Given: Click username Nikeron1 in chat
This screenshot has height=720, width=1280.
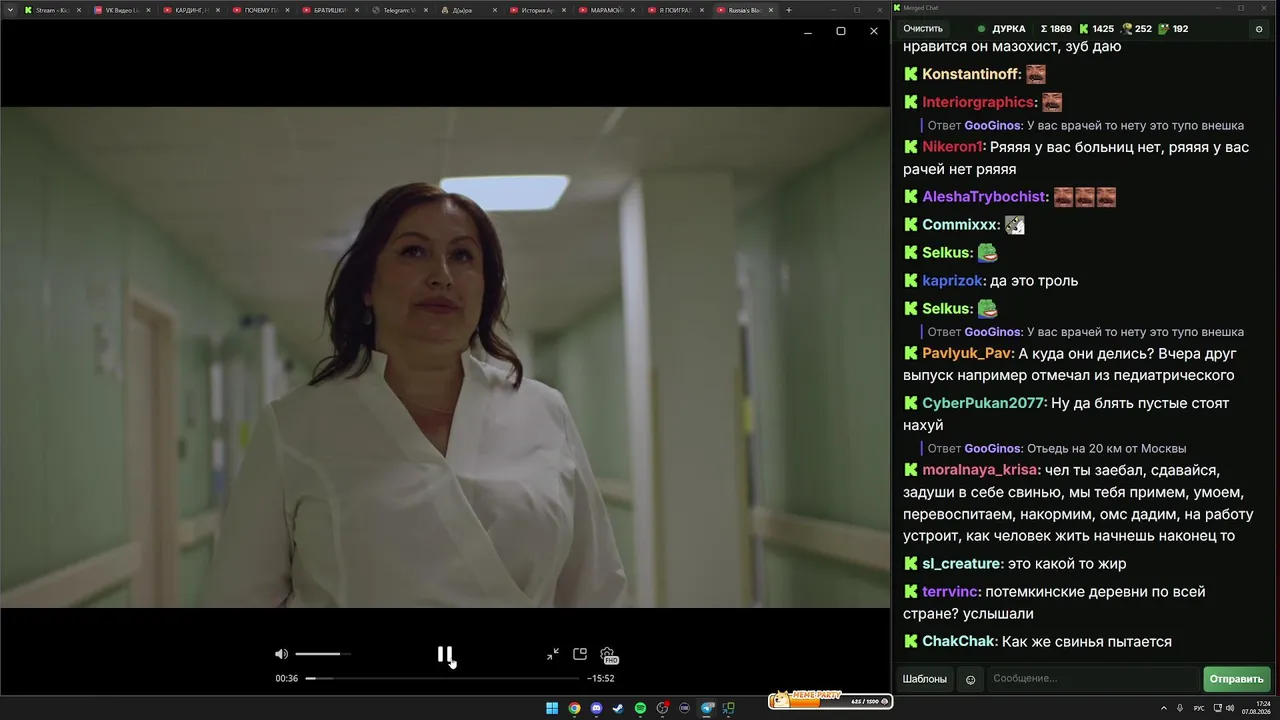Looking at the screenshot, I should 954,147.
